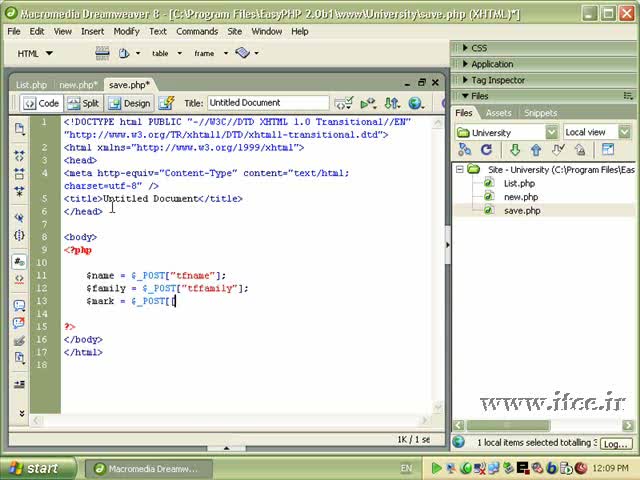The image size is (640, 480).
Task: Click Macromedia Dreamweaver taskbar button
Action: (149, 469)
